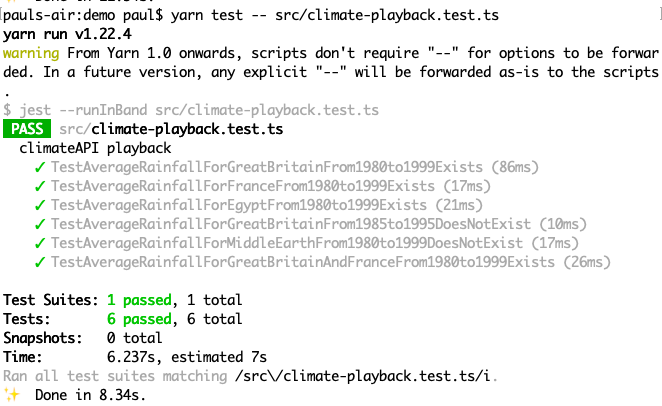Click the green PASS badge
662x406 pixels.
point(27,128)
